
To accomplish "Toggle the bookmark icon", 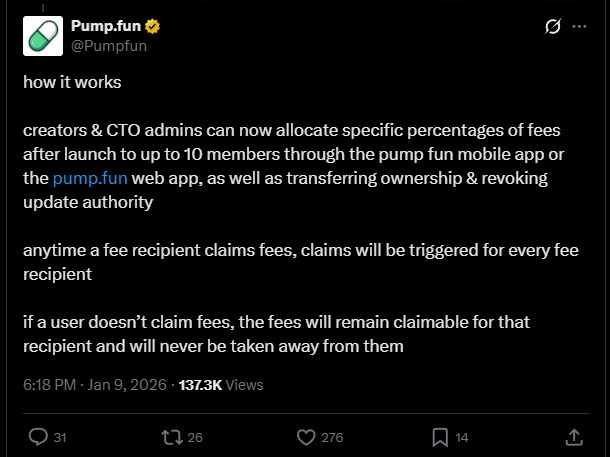I will pyautogui.click(x=439, y=437).
